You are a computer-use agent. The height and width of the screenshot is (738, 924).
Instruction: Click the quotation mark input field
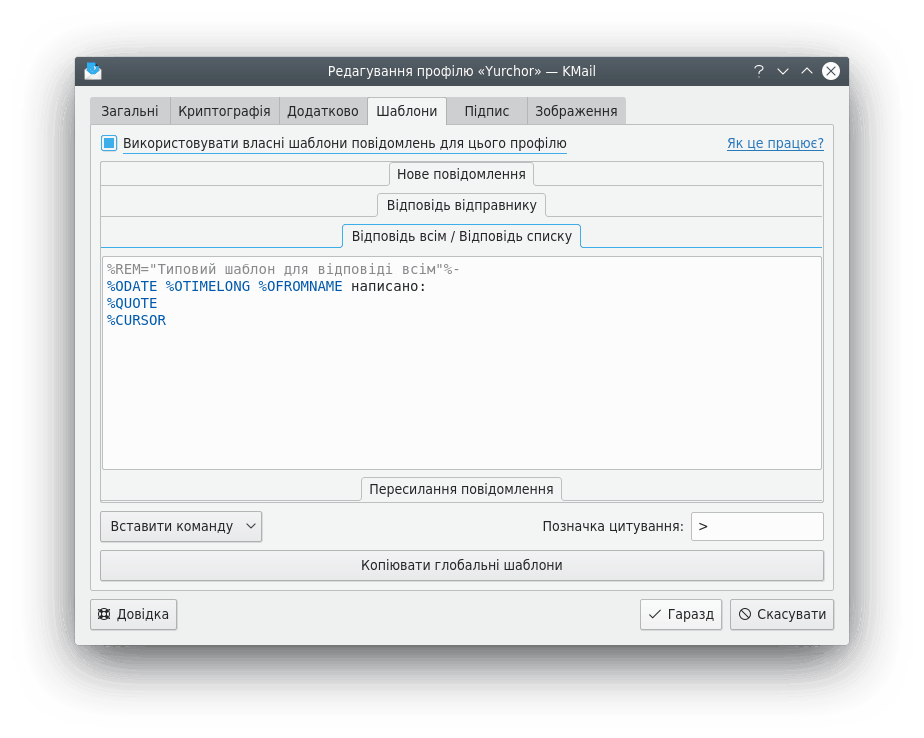point(757,526)
